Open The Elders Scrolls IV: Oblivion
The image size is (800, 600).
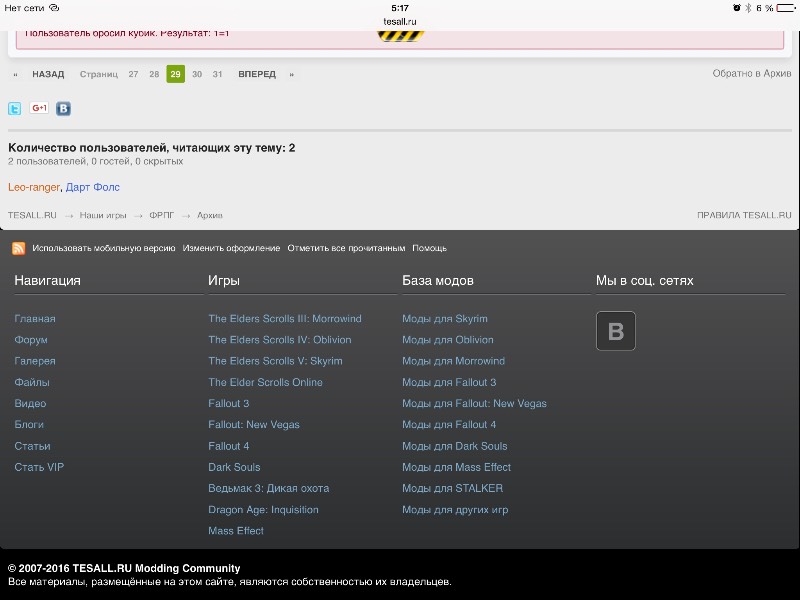pos(280,340)
